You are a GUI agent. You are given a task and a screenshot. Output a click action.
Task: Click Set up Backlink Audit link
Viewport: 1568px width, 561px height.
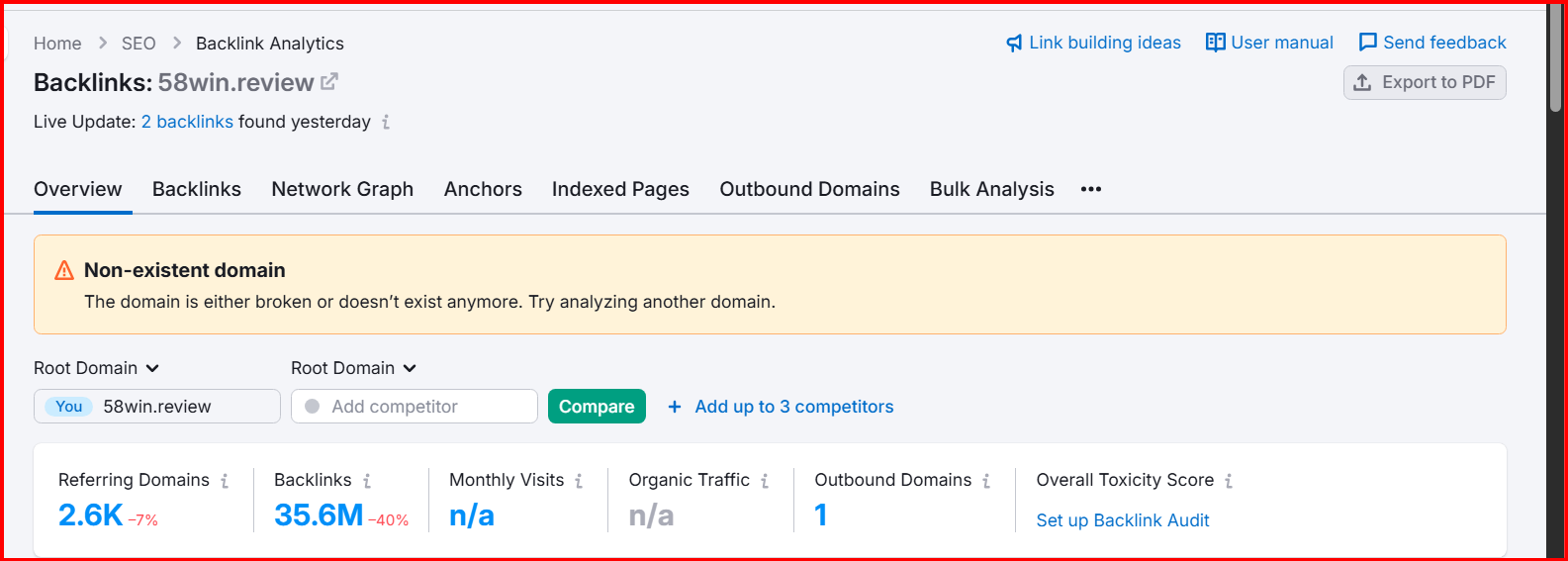[1123, 520]
